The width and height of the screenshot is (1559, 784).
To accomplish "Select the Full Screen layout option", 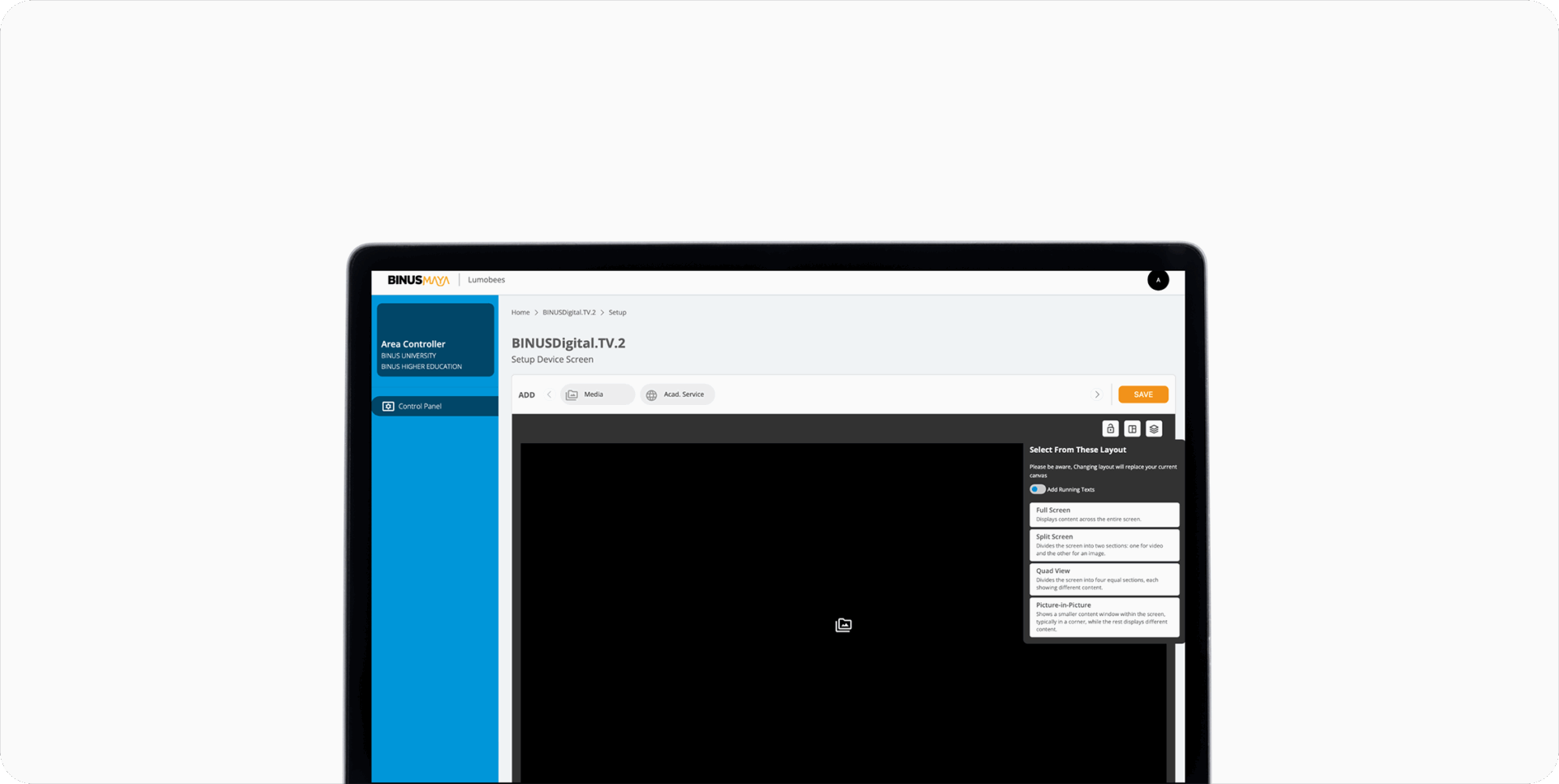I will tap(1103, 515).
